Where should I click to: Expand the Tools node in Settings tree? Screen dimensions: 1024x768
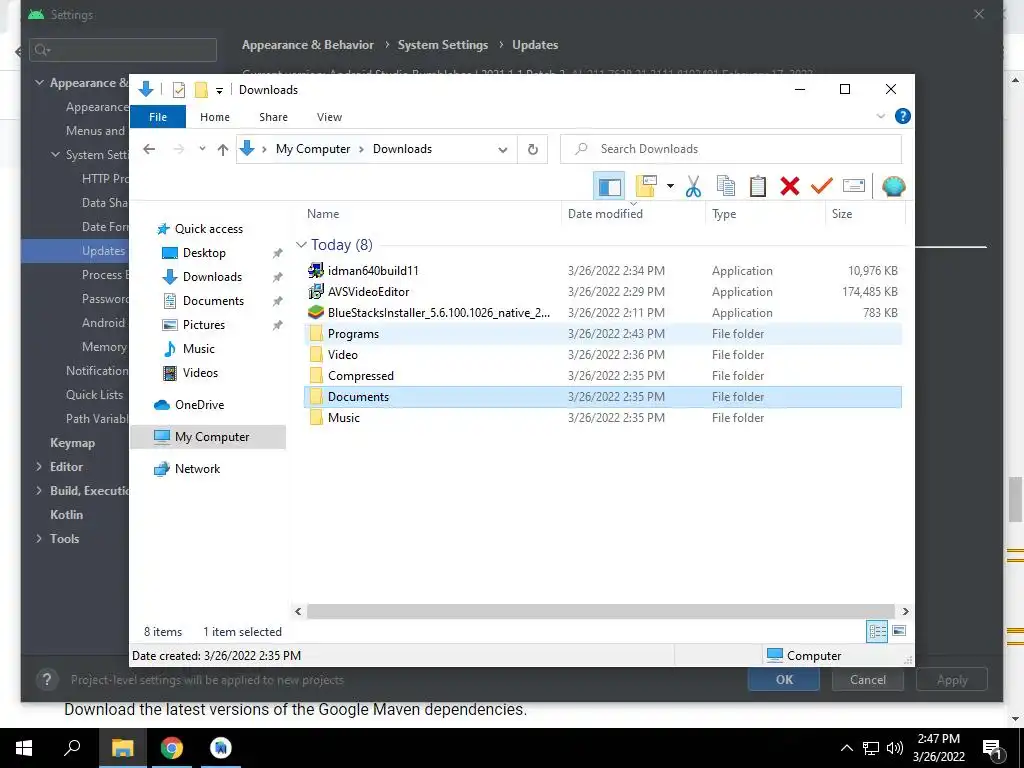pos(39,539)
